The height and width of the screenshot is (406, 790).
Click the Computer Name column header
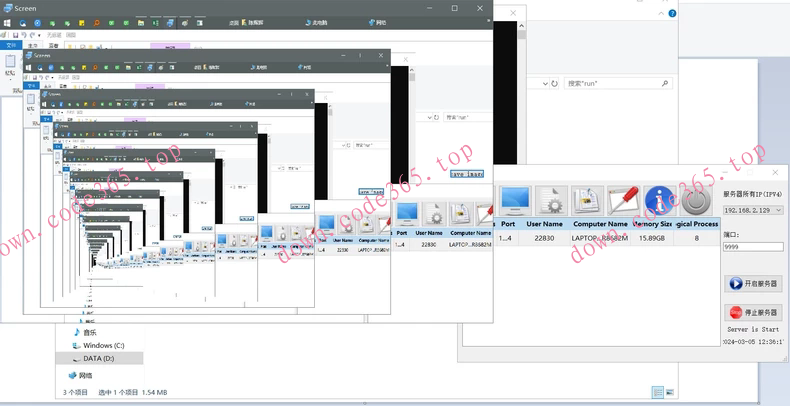599,224
